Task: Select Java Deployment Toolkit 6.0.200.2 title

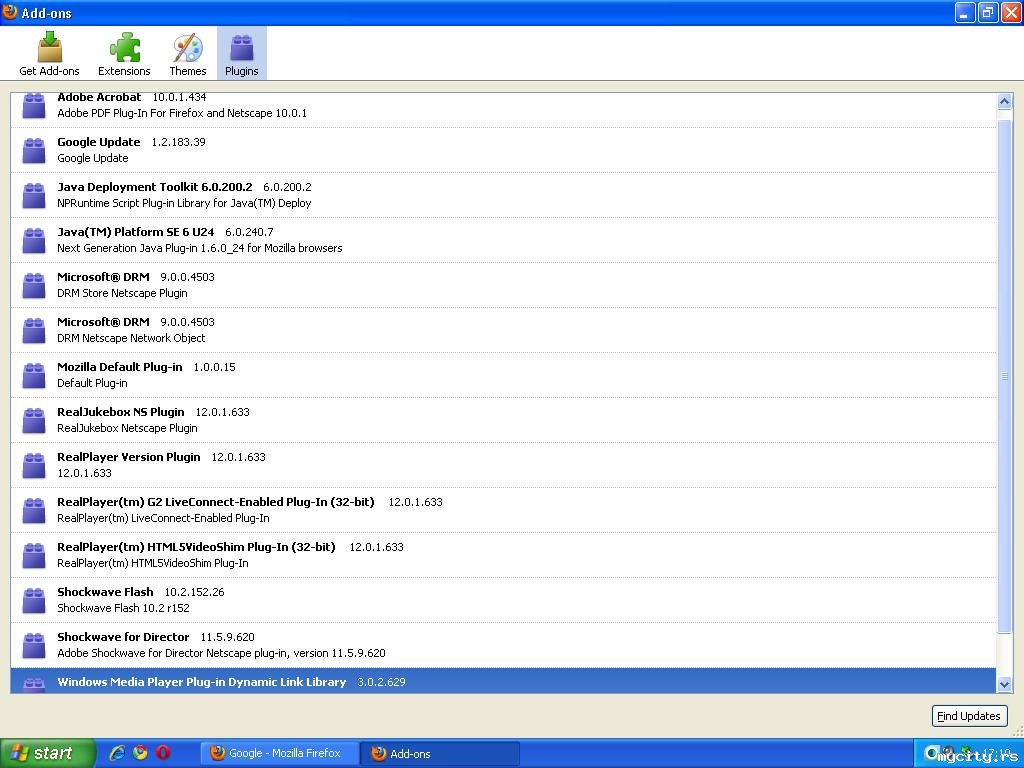Action: click(x=155, y=187)
